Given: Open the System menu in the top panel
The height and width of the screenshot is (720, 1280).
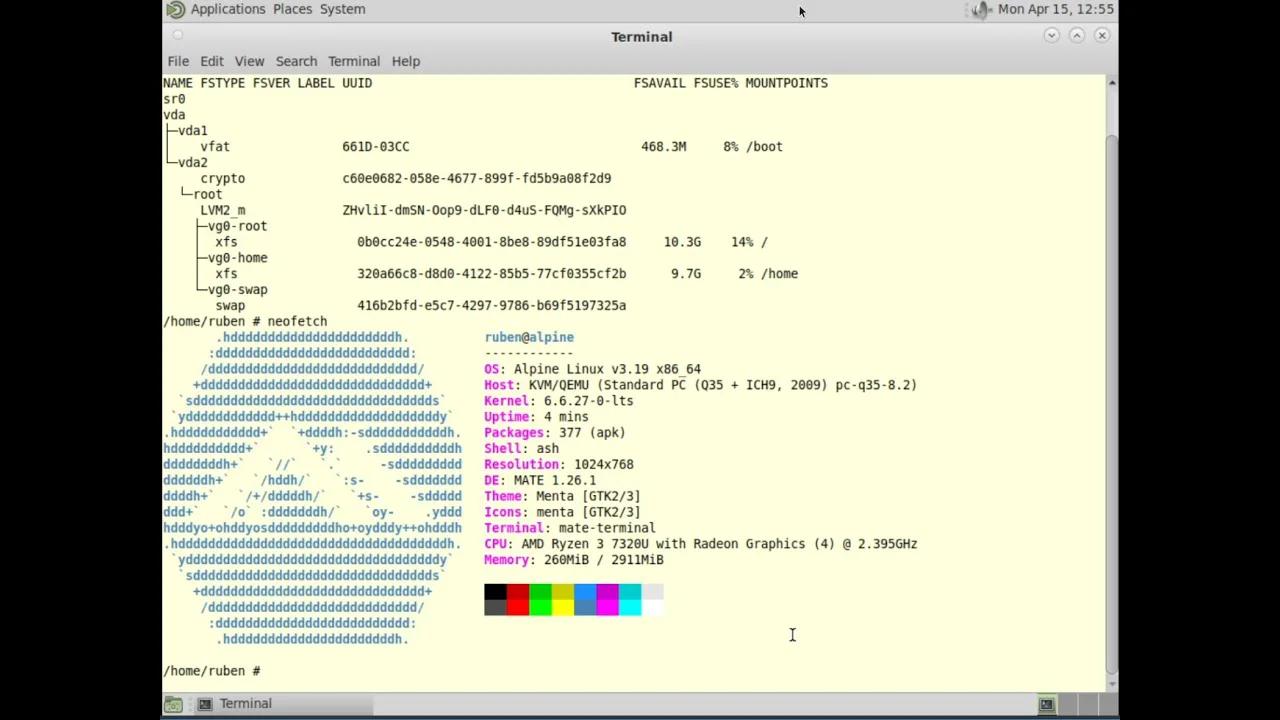Looking at the screenshot, I should (342, 9).
